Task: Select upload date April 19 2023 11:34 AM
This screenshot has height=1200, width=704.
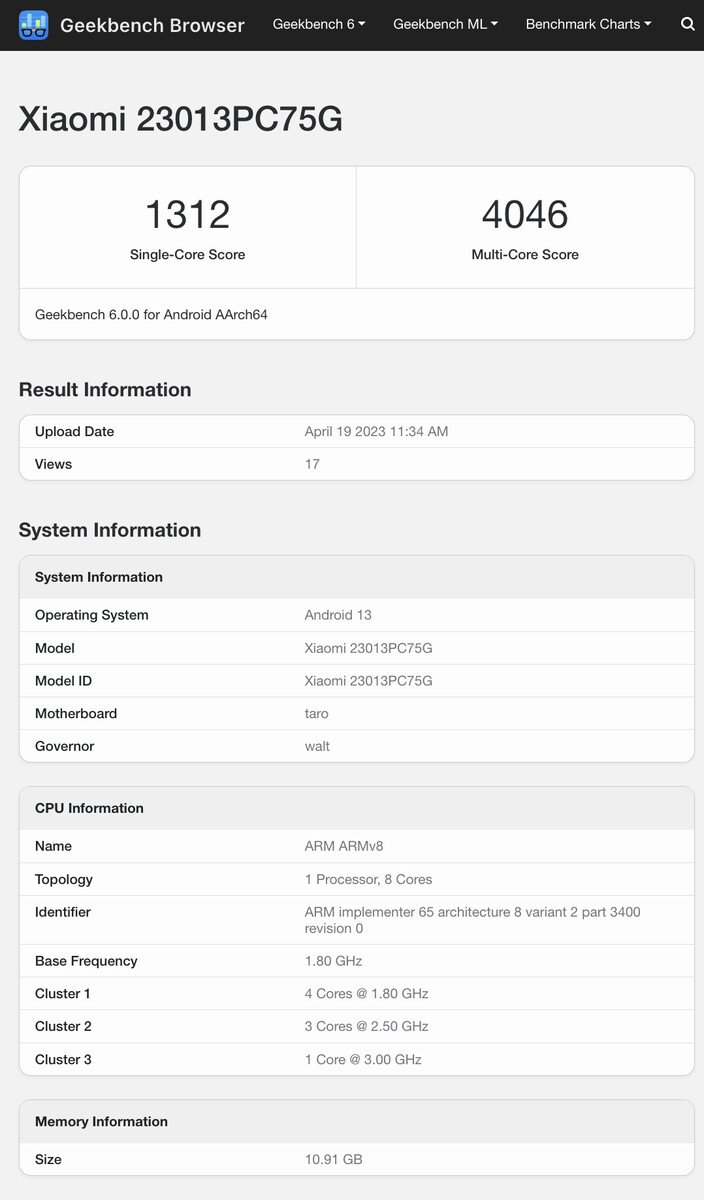Action: 376,432
